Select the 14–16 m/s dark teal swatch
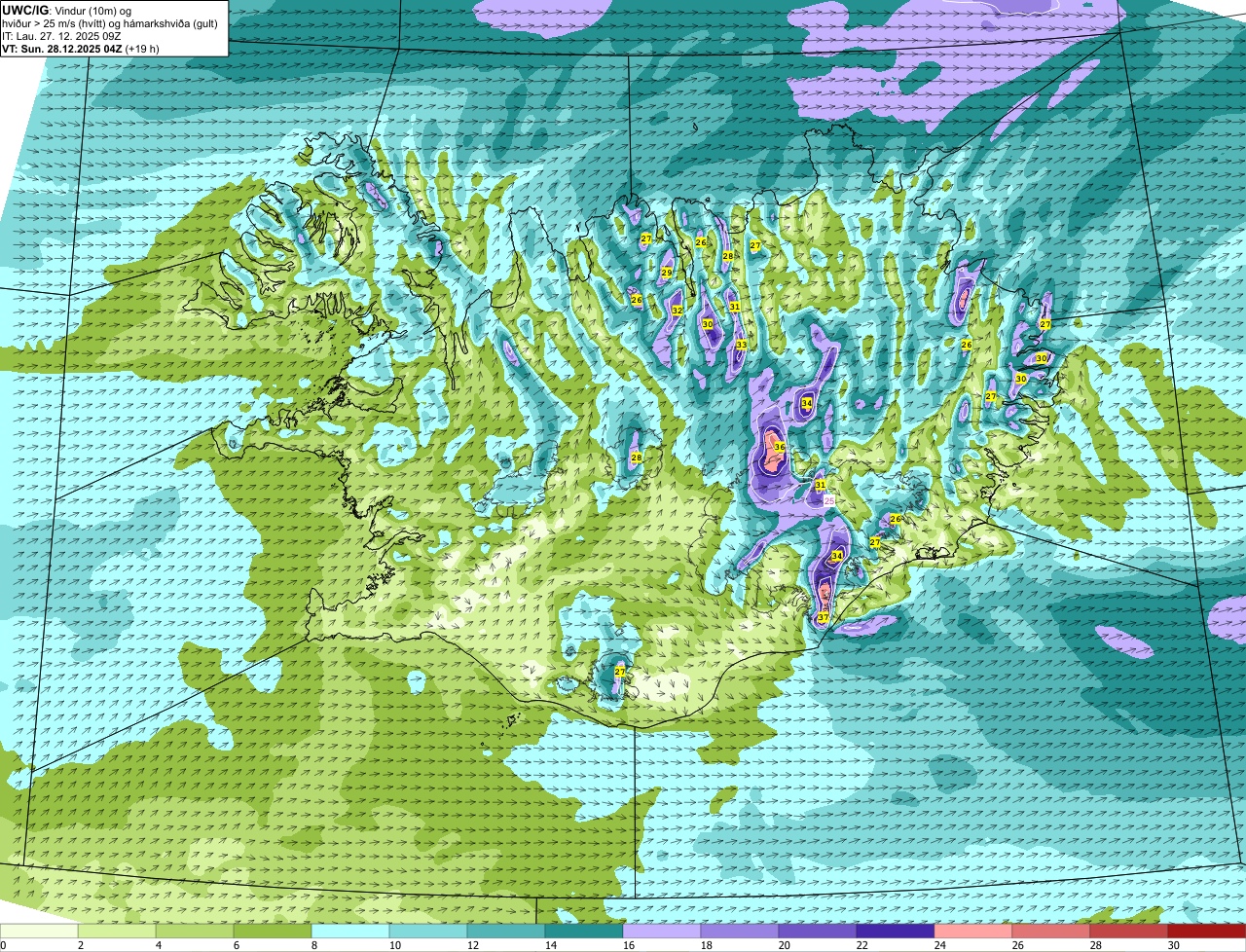The width and height of the screenshot is (1246, 952). [x=584, y=932]
